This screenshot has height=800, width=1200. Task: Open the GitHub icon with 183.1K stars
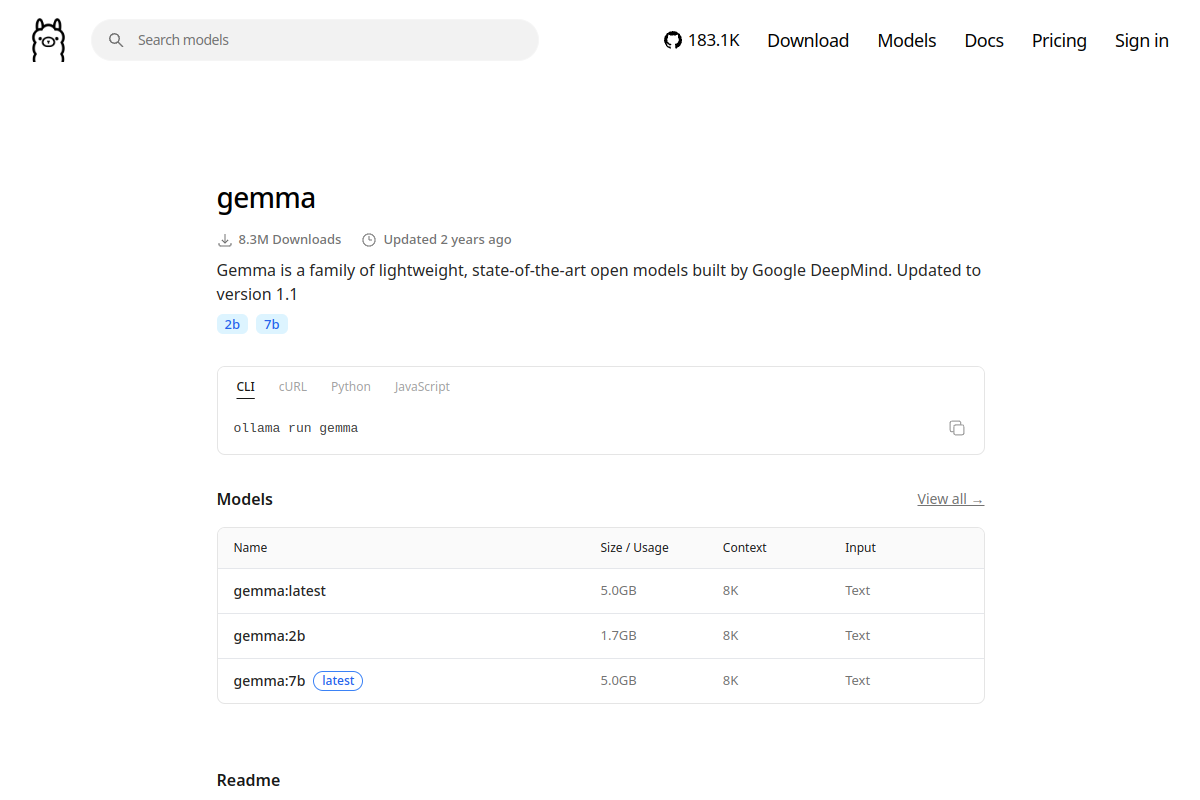pyautogui.click(x=672, y=40)
